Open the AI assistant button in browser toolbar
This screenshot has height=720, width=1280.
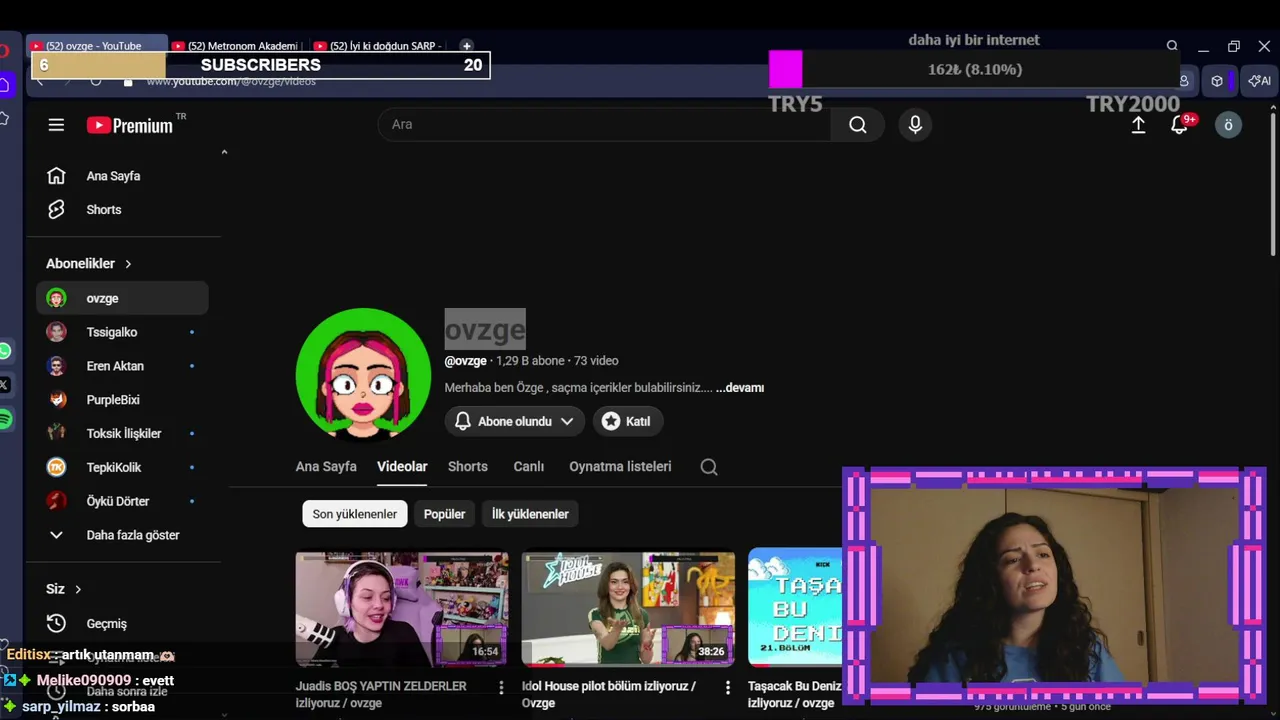tap(1260, 81)
